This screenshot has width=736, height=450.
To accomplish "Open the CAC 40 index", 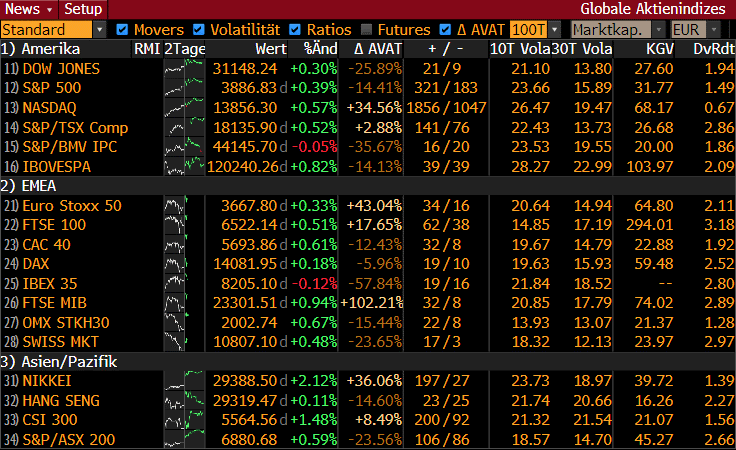I will pyautogui.click(x=46, y=244).
